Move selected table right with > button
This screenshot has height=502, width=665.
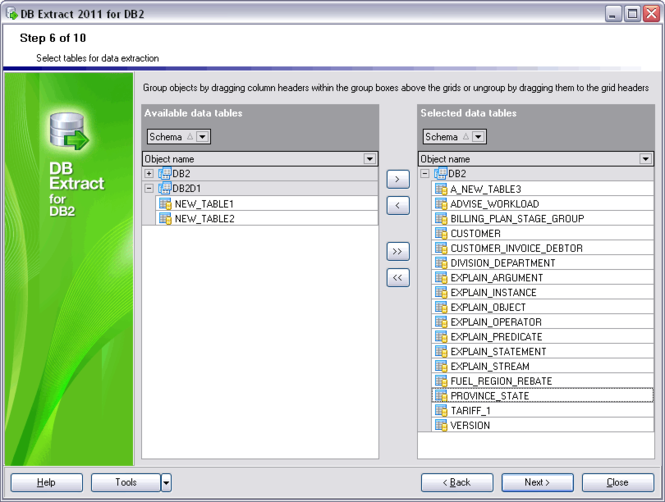(398, 179)
